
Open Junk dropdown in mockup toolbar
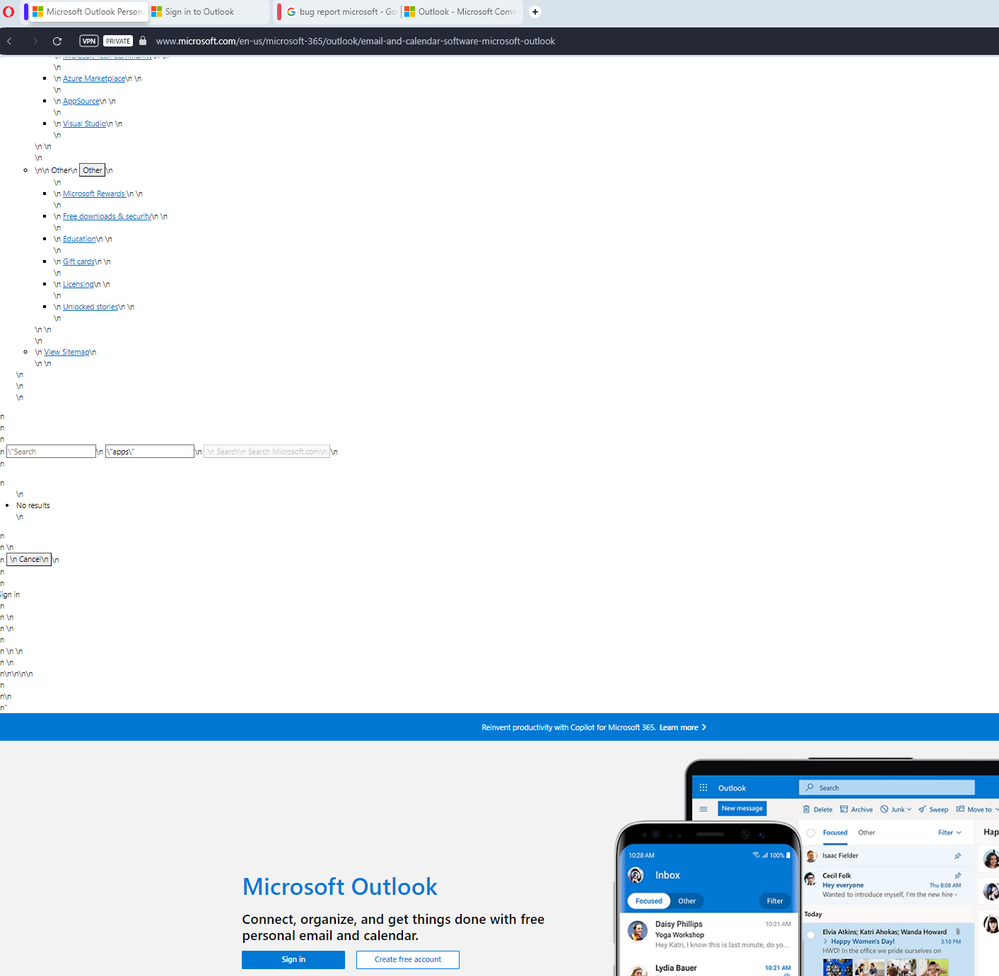(896, 810)
